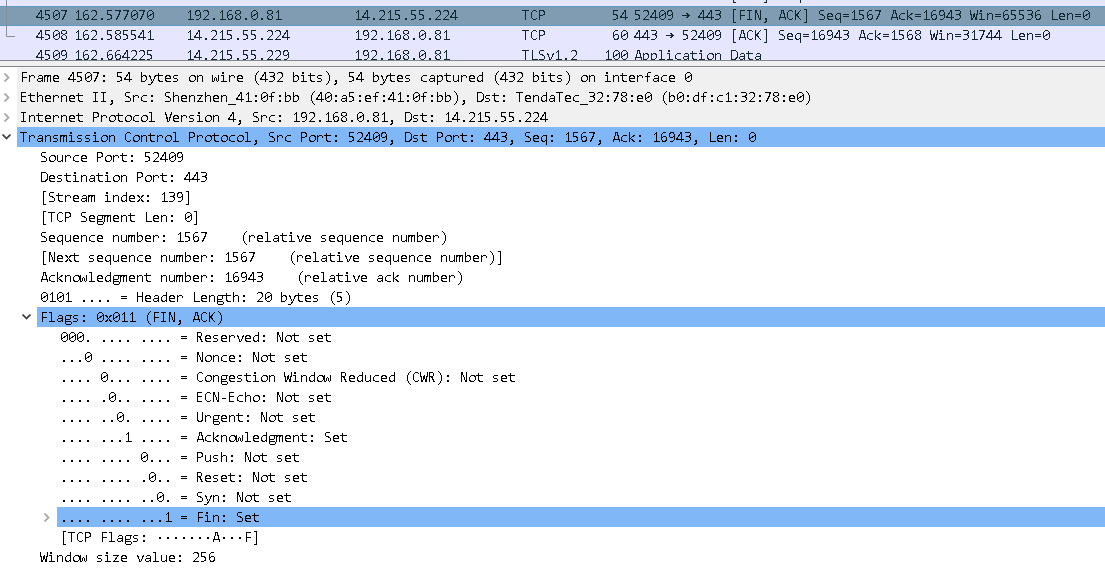This screenshot has height=571, width=1105.
Task: Select the Destination Port: 443 field
Action: tap(124, 177)
